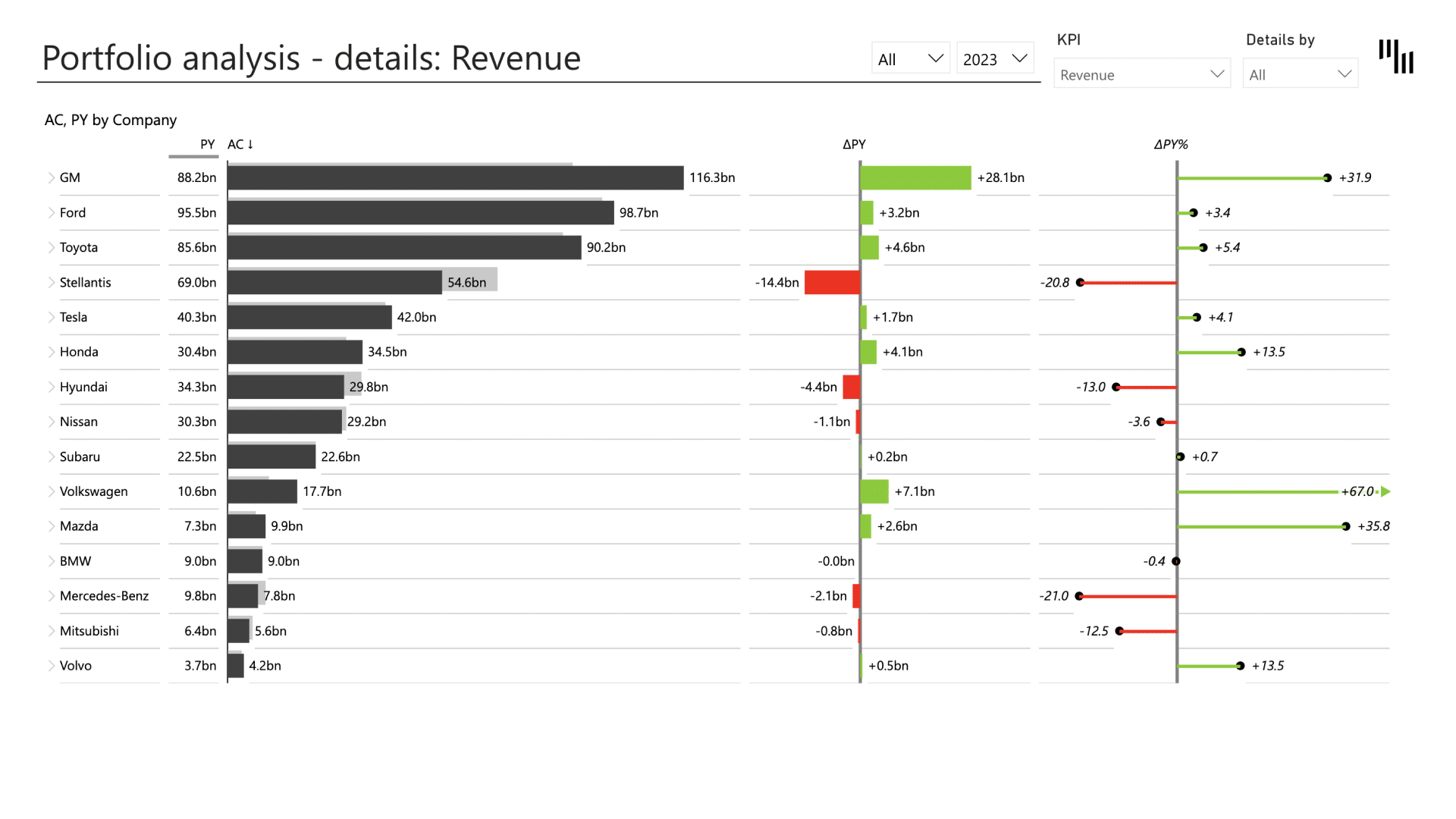Click Stellantis' red -14.4bn variance bar
The image size is (1456, 819).
pos(832,282)
